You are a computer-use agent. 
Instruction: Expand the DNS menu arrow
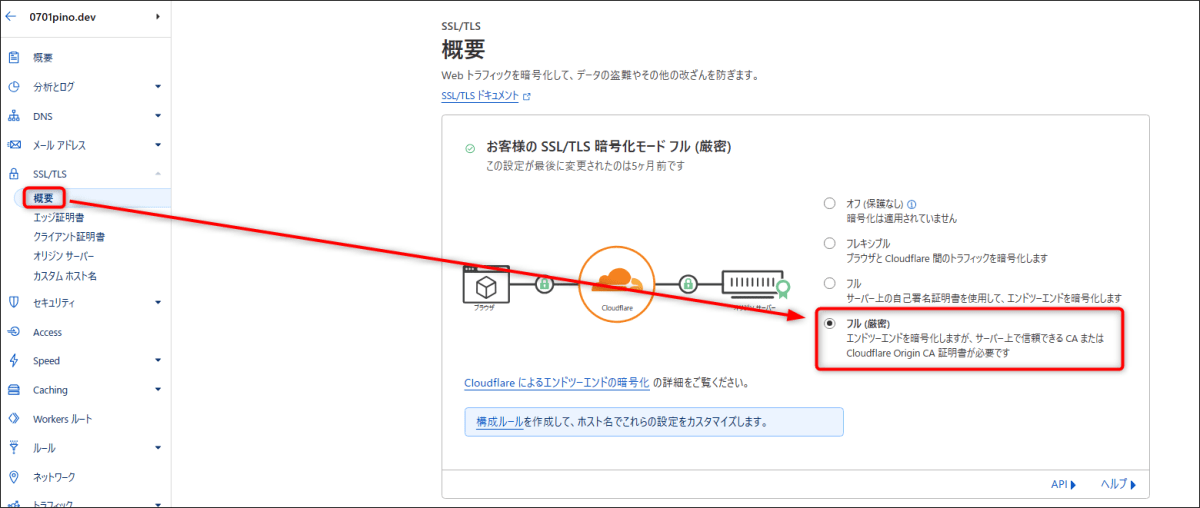pos(158,116)
